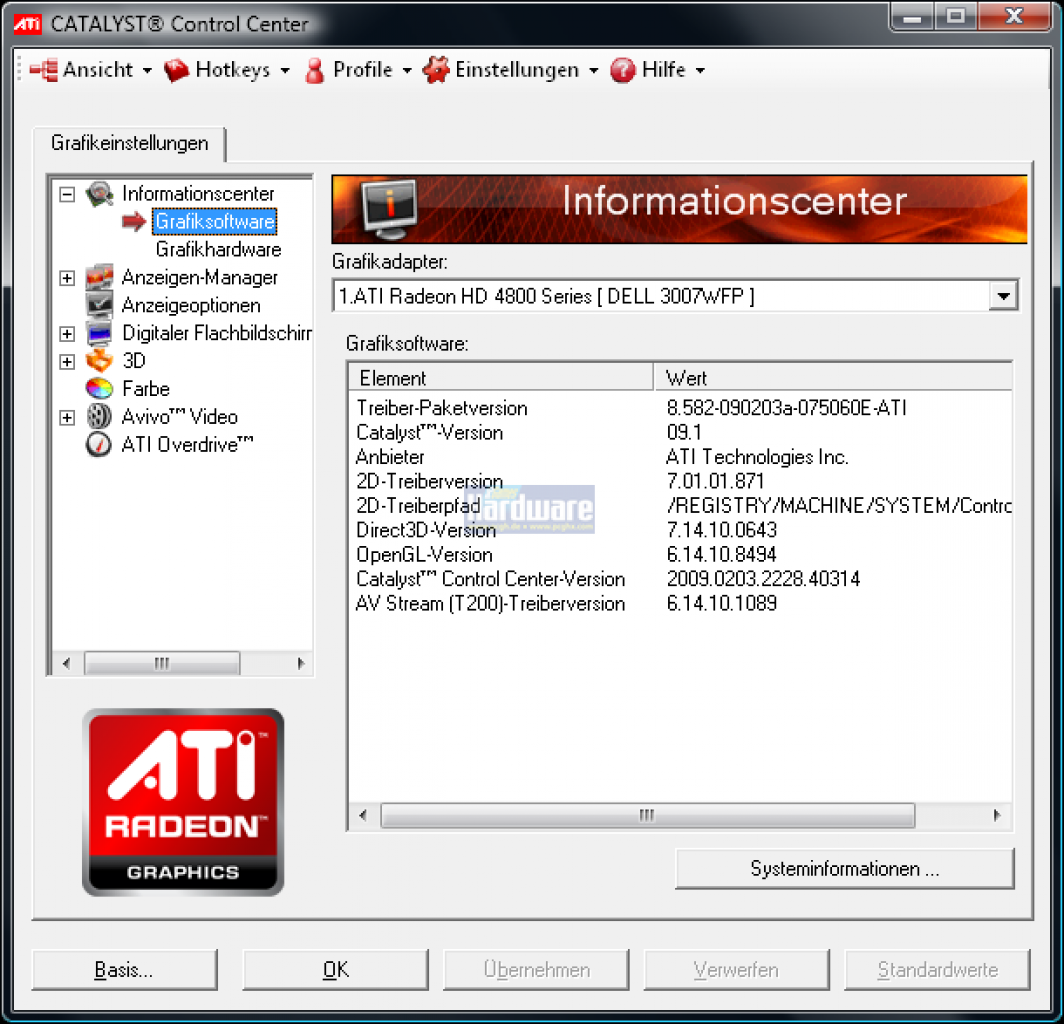Screen dimensions: 1064x1024
Task: Select Farbe in the tree
Action: pos(146,389)
